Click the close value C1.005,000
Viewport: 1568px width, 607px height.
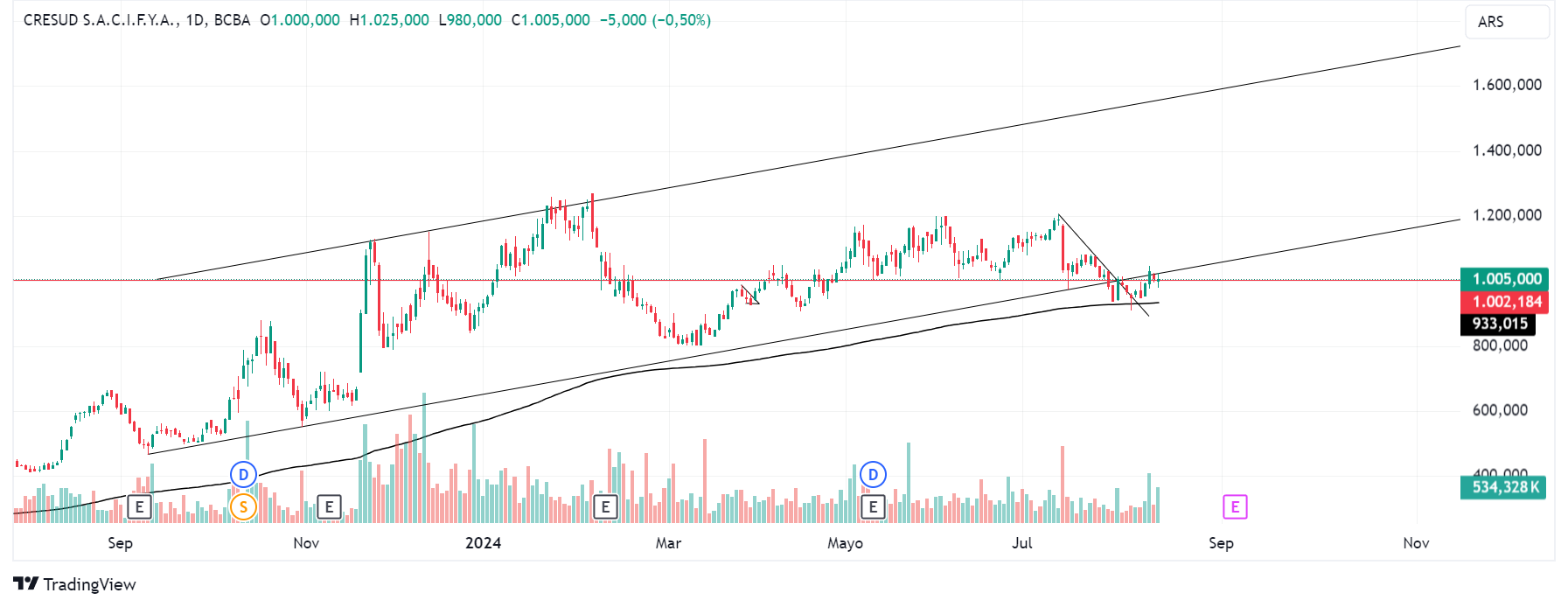pyautogui.click(x=551, y=20)
